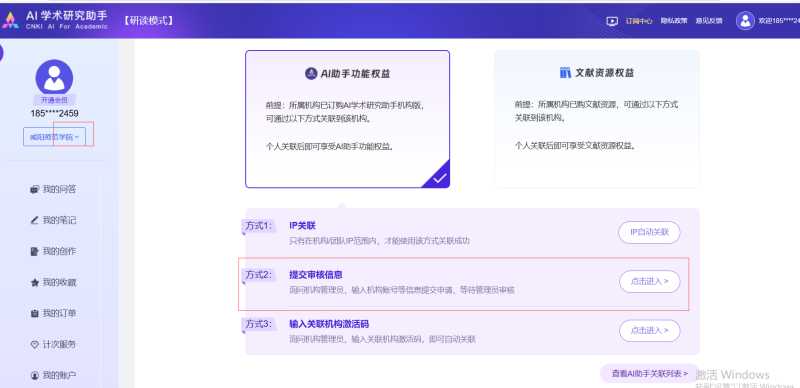Click the pencil icon for 我的笔记
This screenshot has width=800, height=388.
tap(34, 221)
